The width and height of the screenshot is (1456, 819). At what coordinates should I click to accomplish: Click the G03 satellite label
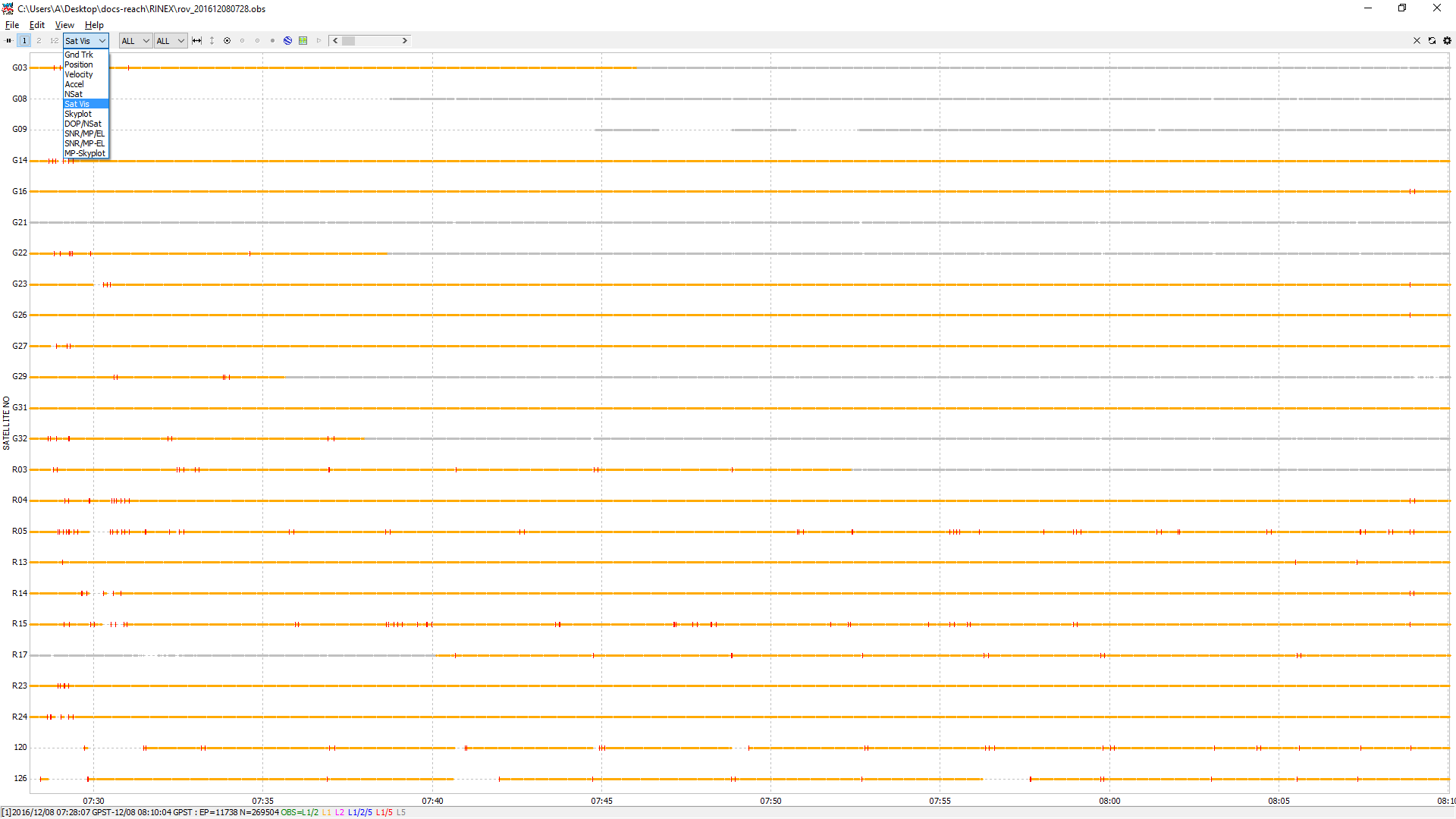[x=20, y=67]
